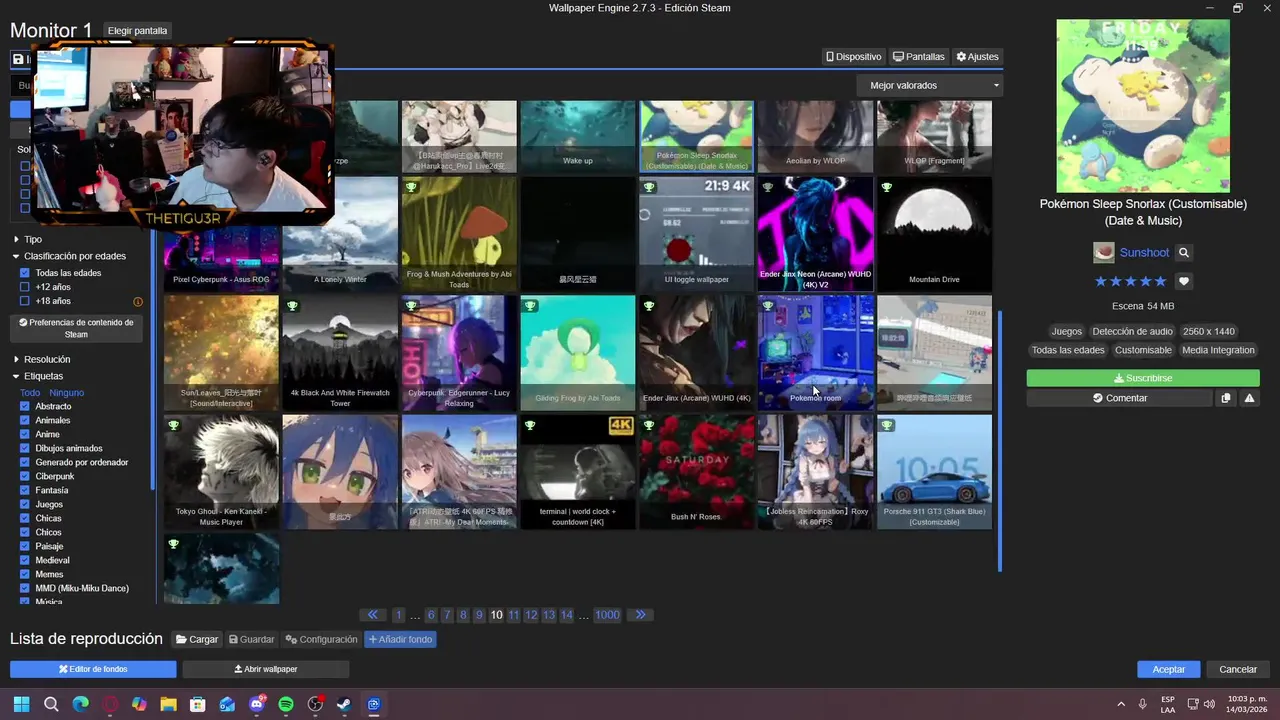Open playlist Configuración
The width and height of the screenshot is (1280, 720).
click(x=321, y=640)
